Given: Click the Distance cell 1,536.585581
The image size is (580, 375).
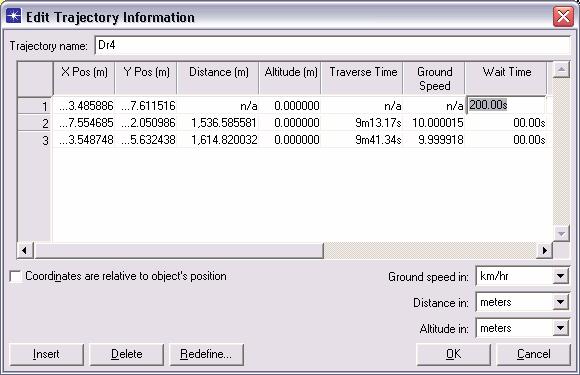Looking at the screenshot, I should click(x=218, y=123).
